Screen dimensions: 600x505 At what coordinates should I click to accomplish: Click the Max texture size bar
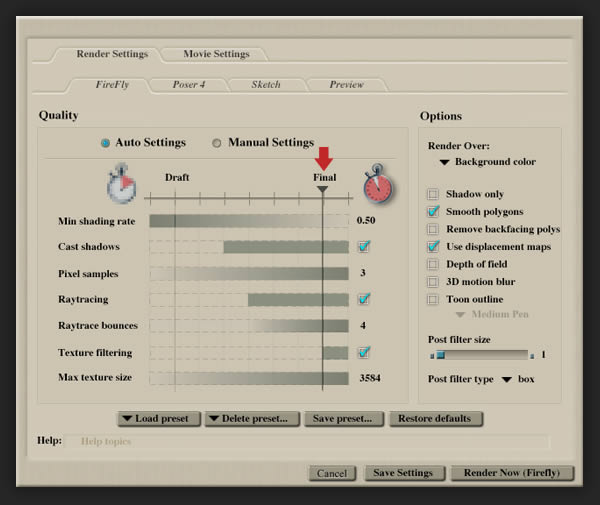coord(249,378)
